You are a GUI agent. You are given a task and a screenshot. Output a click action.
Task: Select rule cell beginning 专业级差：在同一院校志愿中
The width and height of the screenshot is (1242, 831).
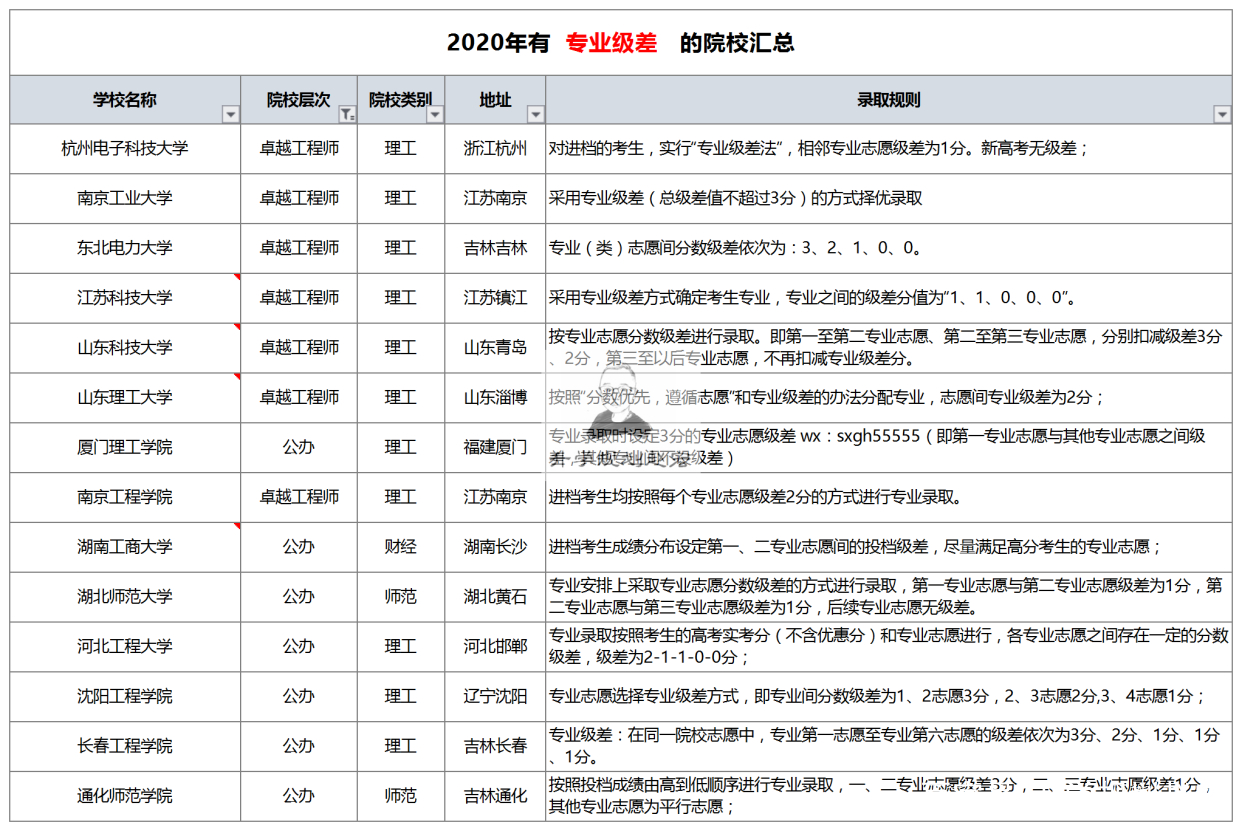(889, 746)
